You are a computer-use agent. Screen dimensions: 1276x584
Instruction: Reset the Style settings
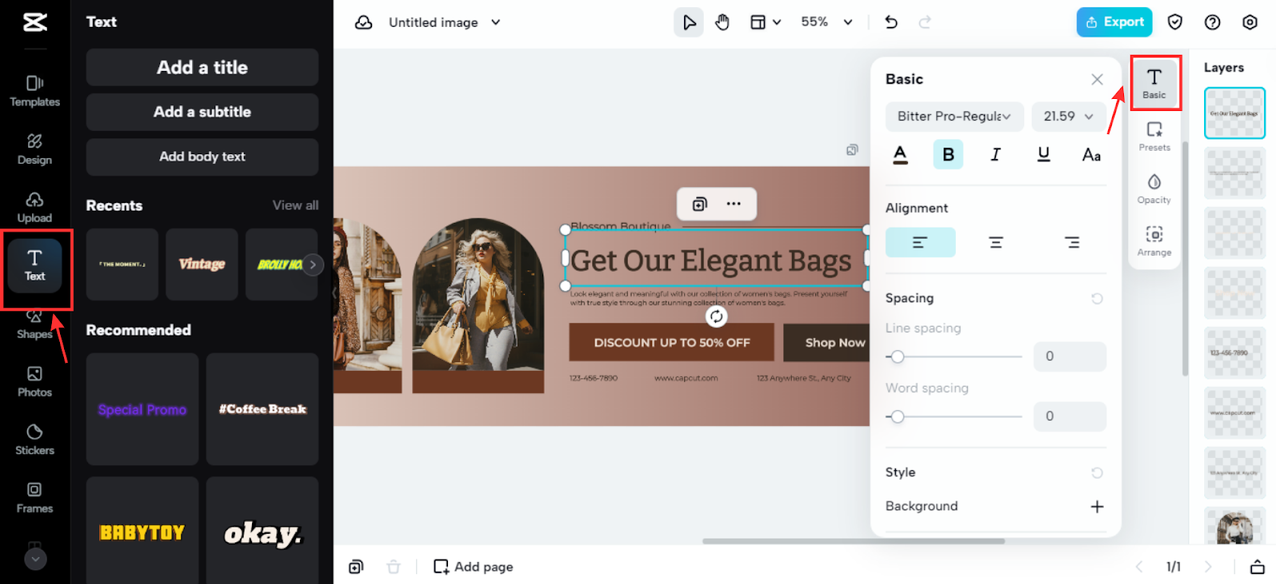coord(1097,473)
